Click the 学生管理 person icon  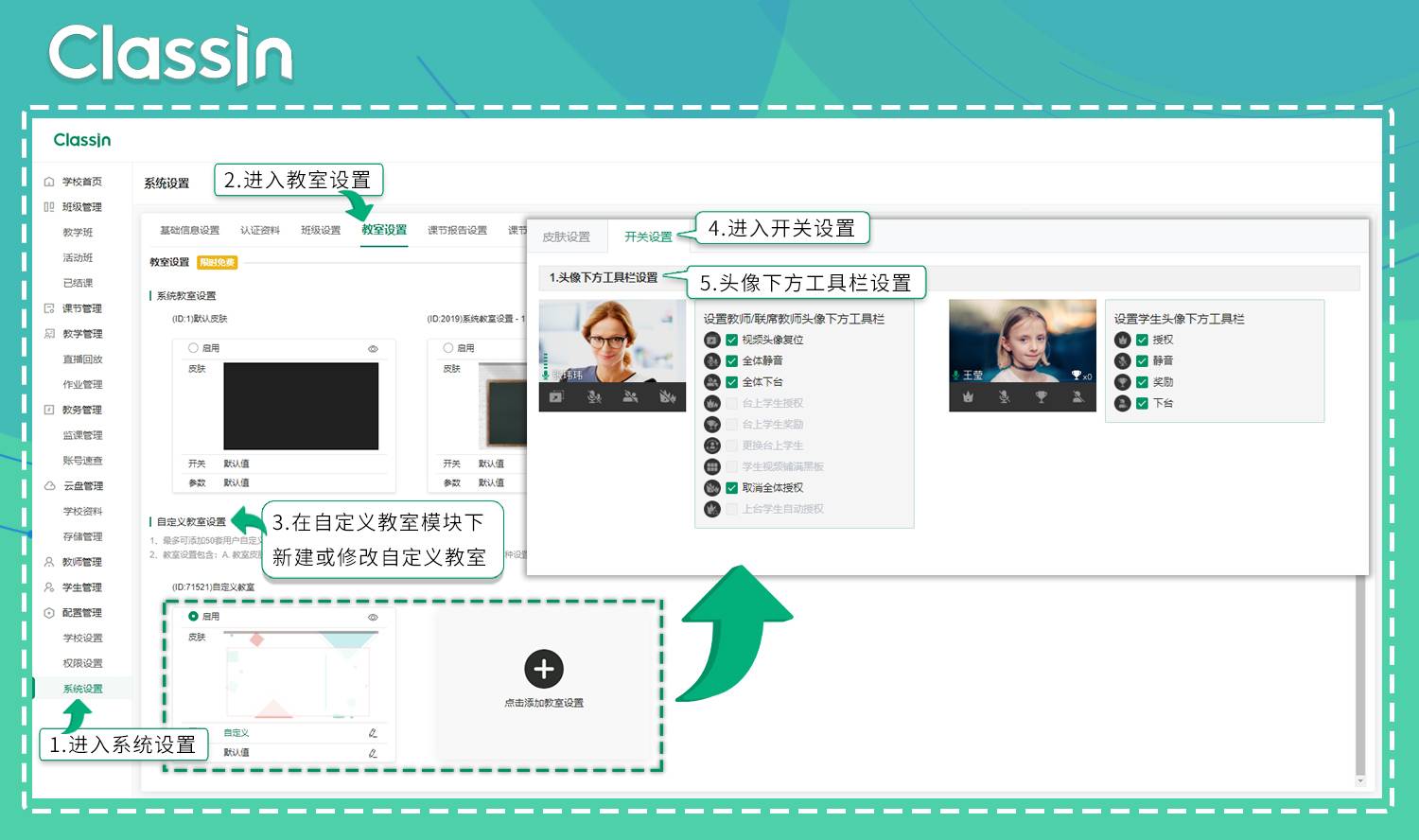pos(49,587)
